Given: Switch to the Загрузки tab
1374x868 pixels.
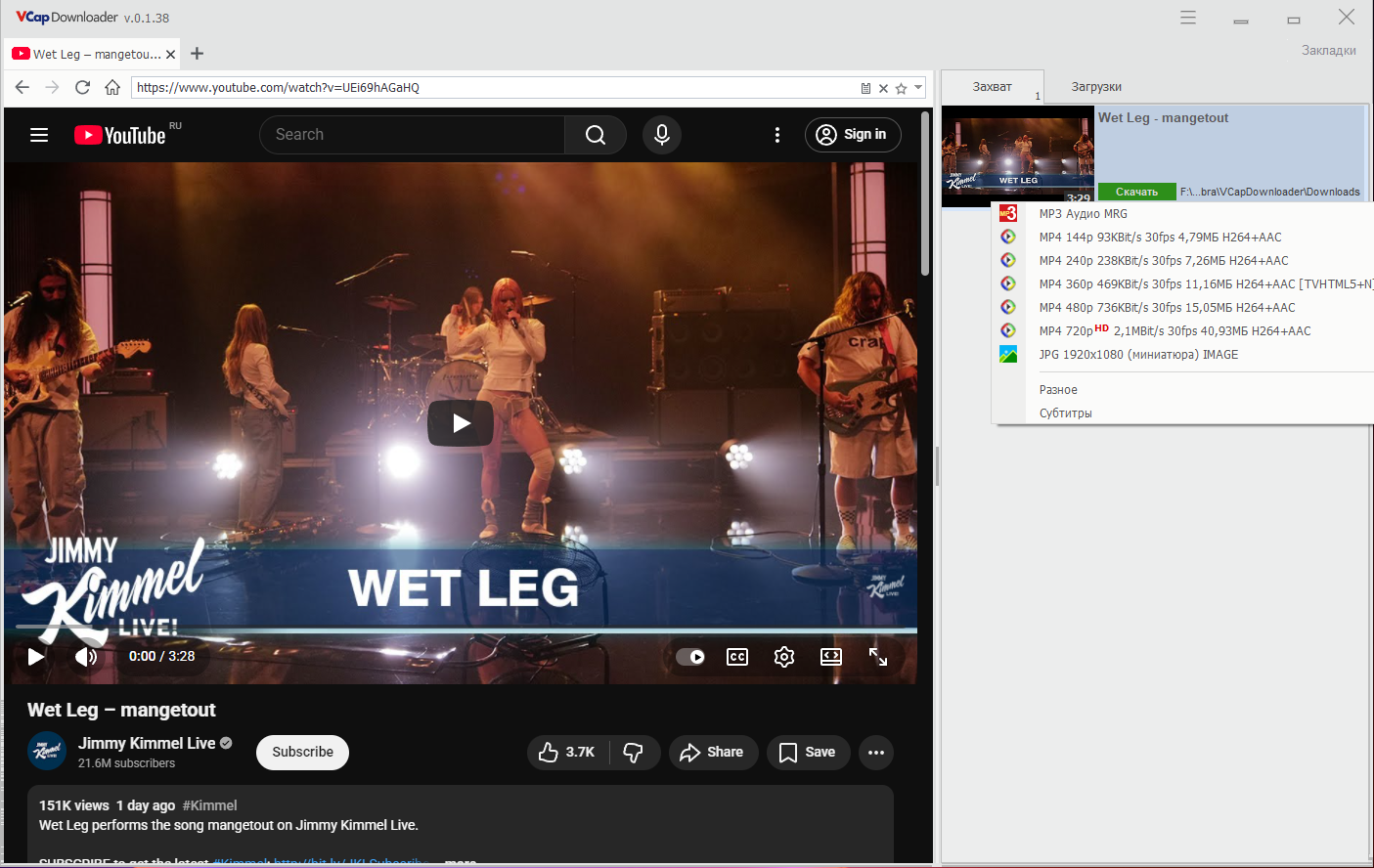Looking at the screenshot, I should click(x=1096, y=87).
